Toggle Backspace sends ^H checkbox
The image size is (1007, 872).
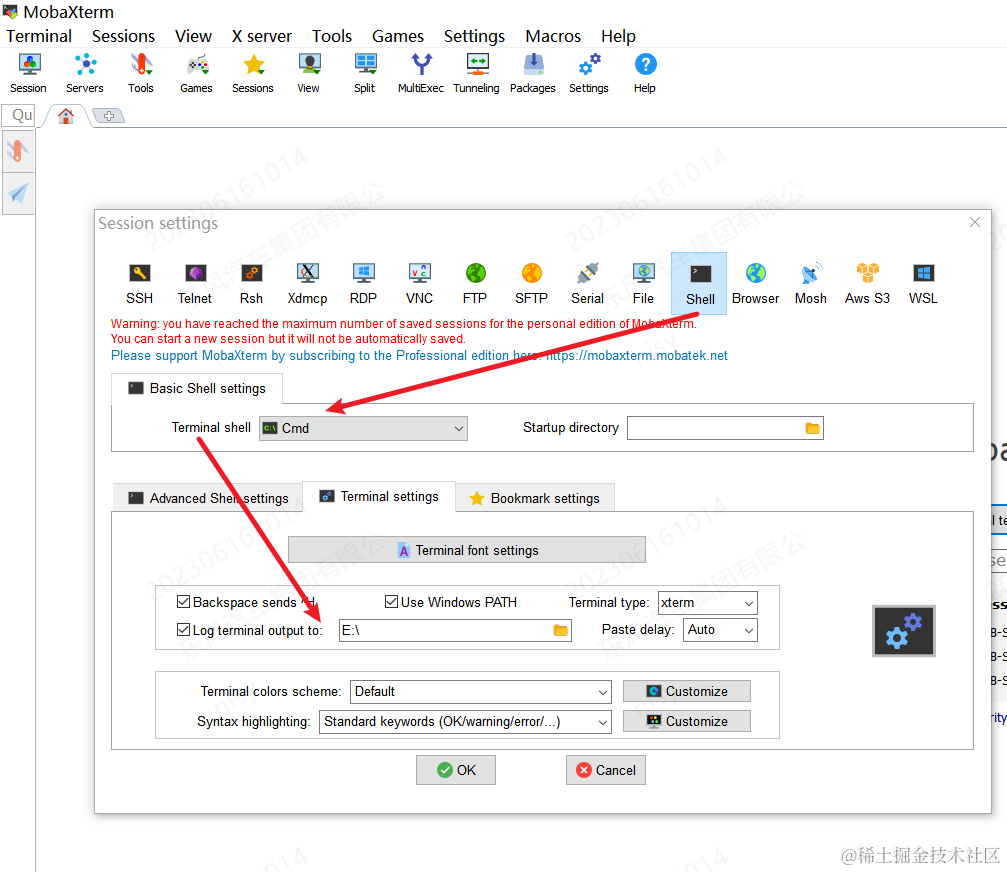(184, 602)
